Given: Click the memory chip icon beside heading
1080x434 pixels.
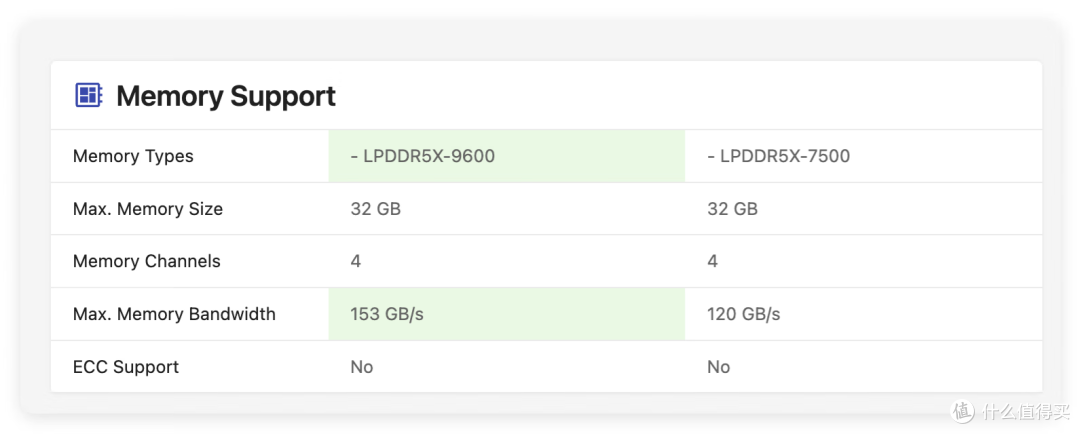Looking at the screenshot, I should click(88, 95).
